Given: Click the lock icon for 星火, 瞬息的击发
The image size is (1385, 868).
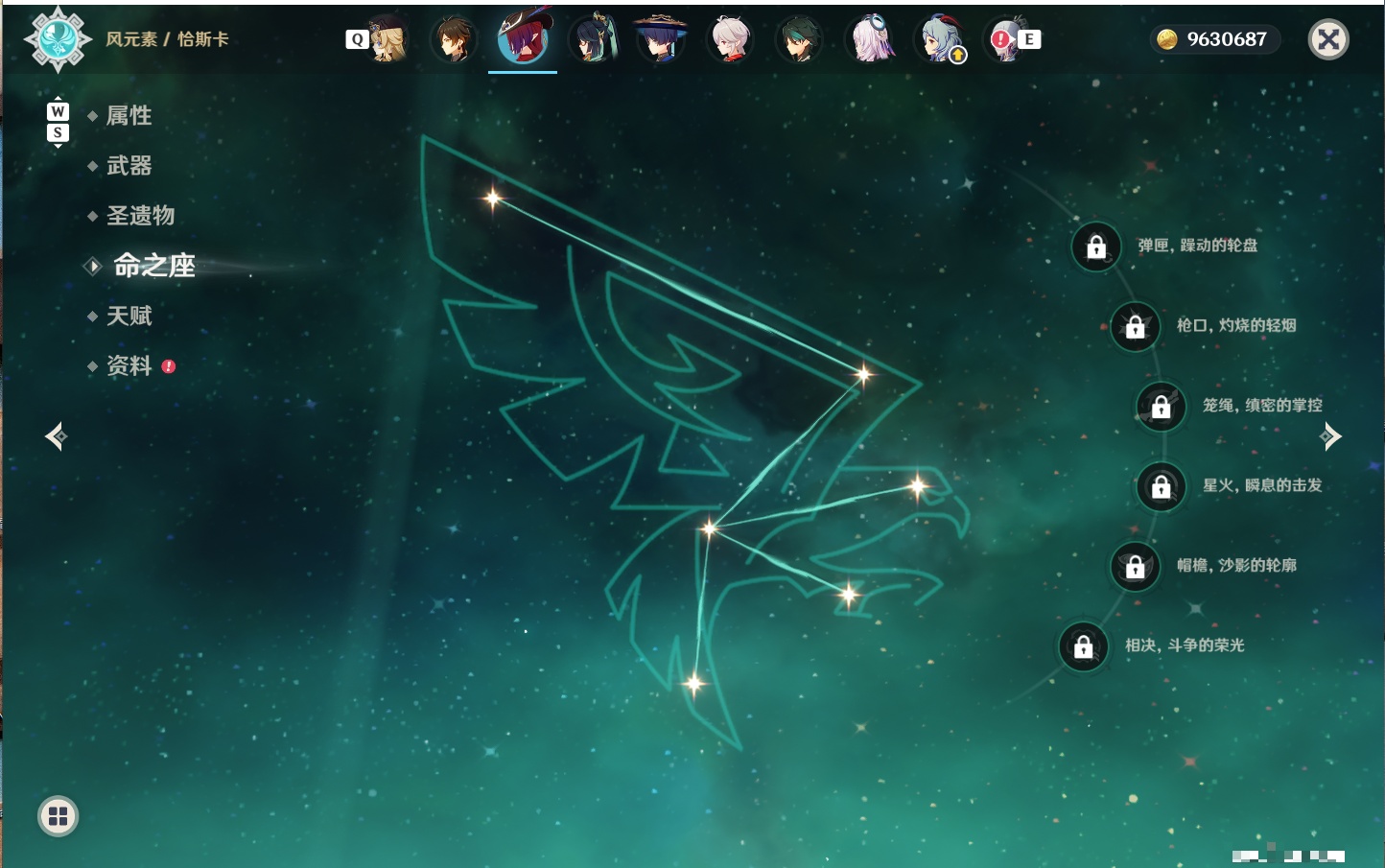Looking at the screenshot, I should 1162,486.
